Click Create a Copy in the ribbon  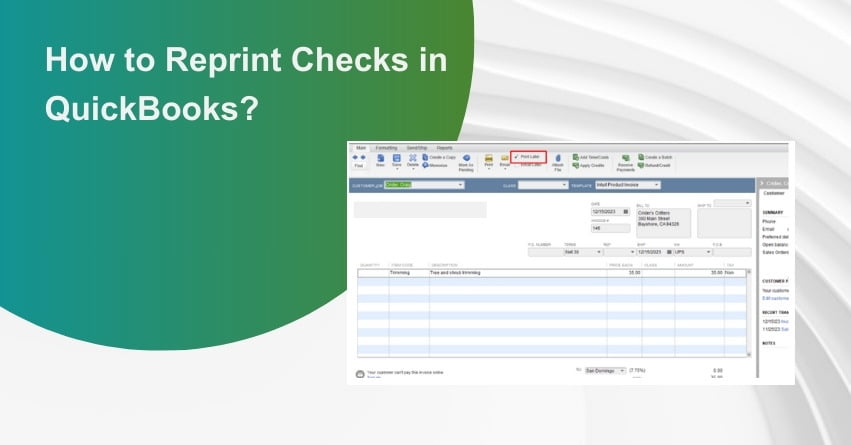tap(440, 157)
